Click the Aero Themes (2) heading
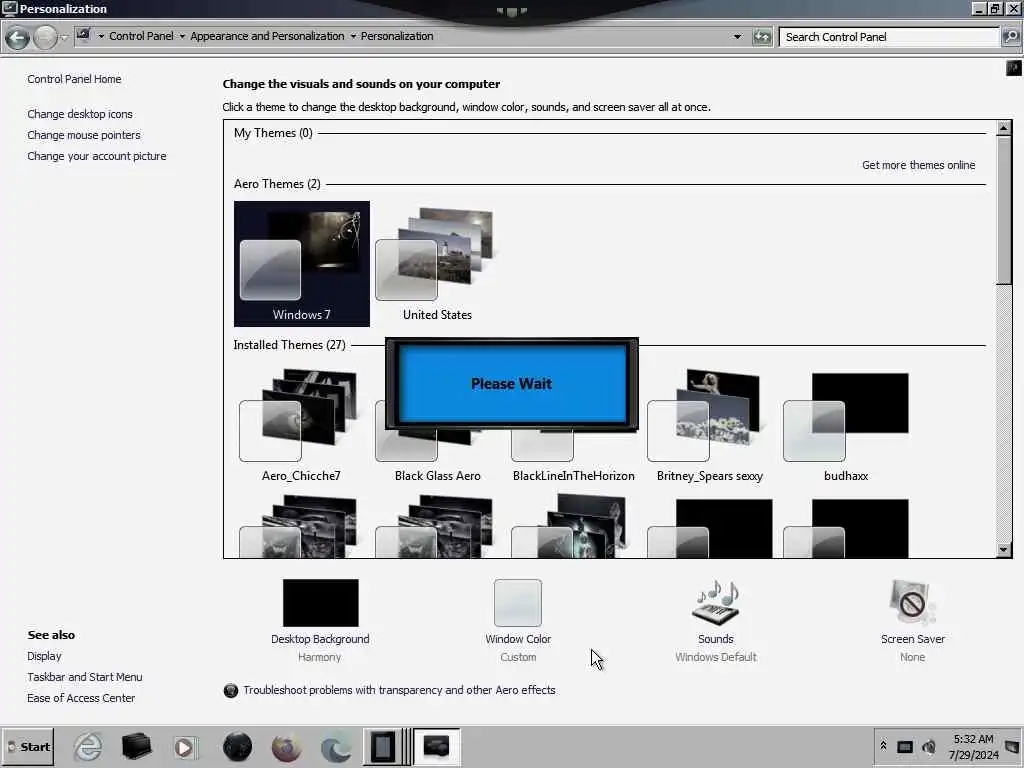 pos(277,184)
